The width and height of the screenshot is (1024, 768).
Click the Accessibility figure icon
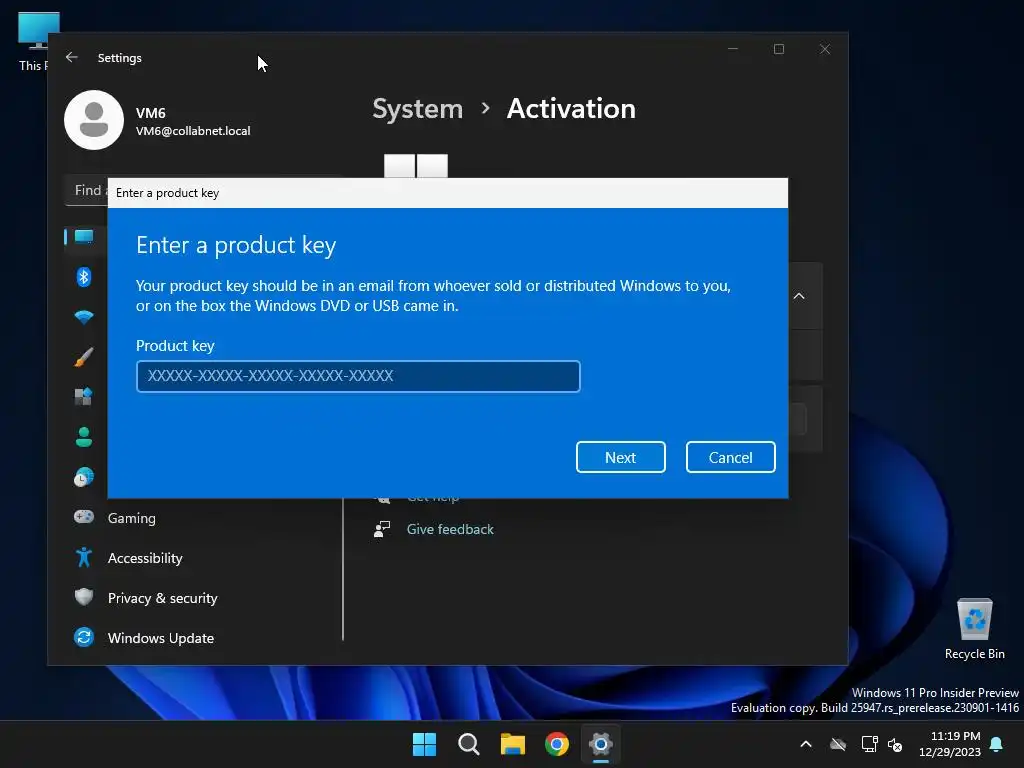[x=84, y=557]
